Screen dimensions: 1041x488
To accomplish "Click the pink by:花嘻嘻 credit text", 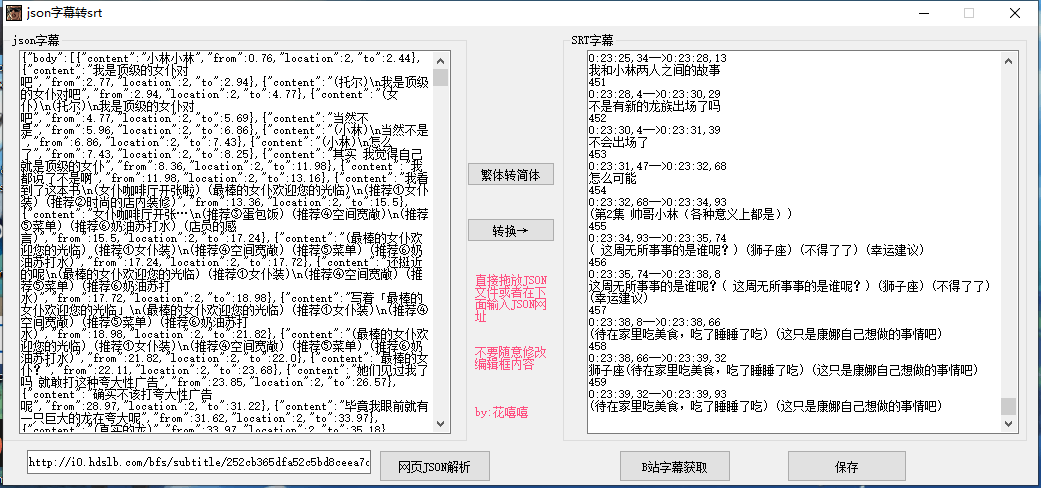I will [501, 412].
